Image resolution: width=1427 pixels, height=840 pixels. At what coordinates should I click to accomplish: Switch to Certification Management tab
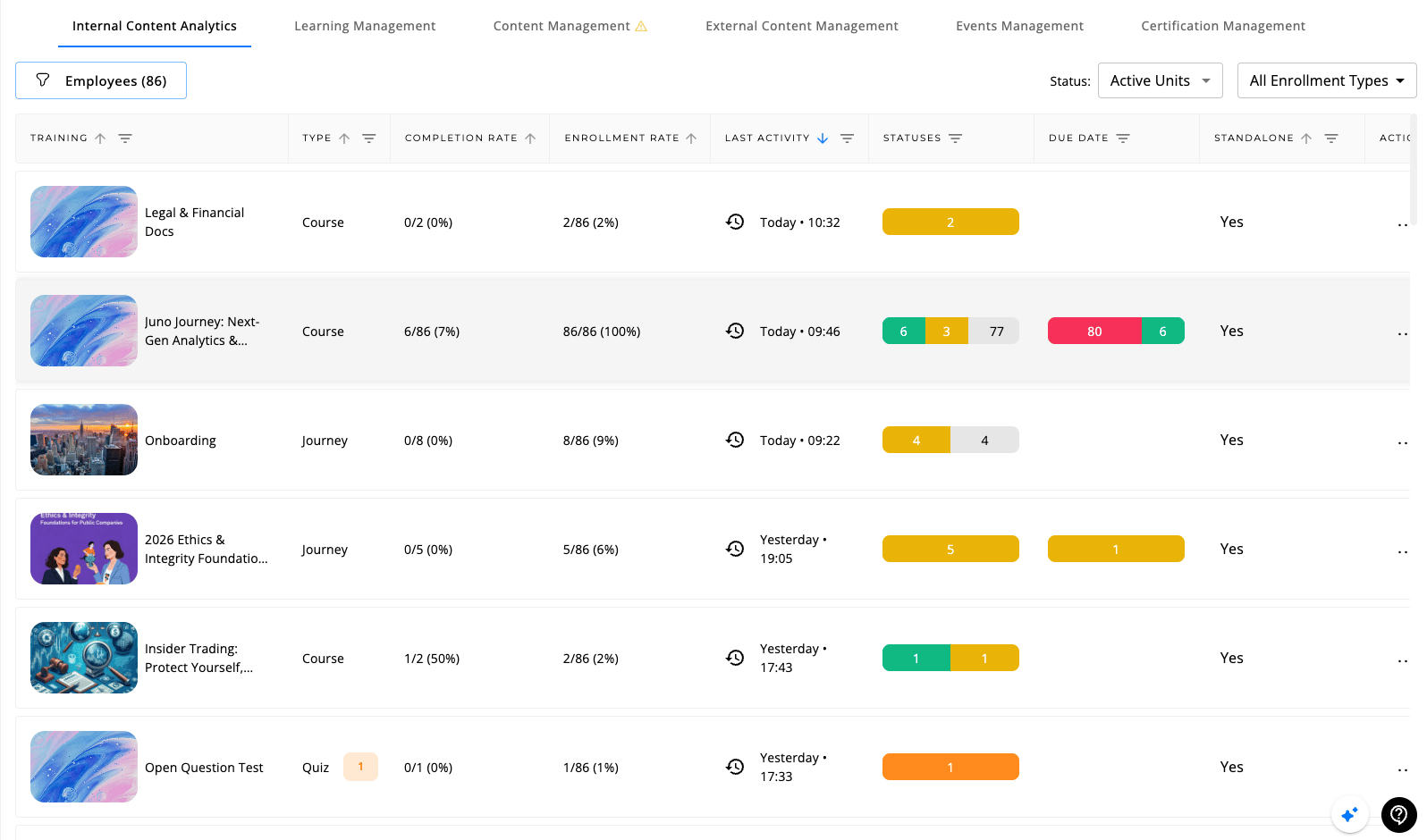coord(1223,26)
